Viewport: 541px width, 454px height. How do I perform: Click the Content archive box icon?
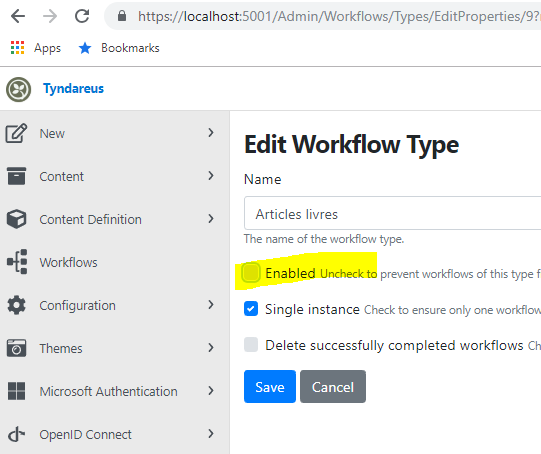pyautogui.click(x=16, y=176)
